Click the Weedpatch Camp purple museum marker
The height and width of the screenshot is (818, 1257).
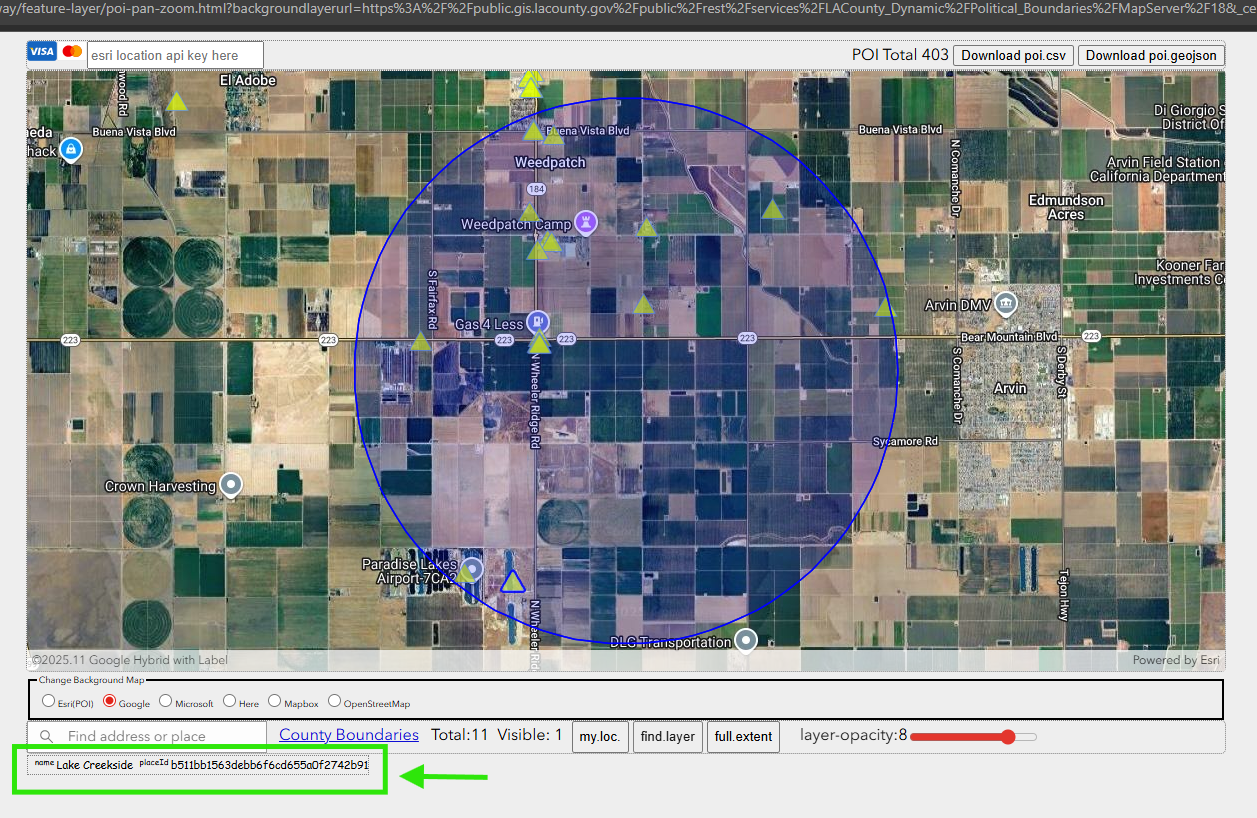pos(586,222)
